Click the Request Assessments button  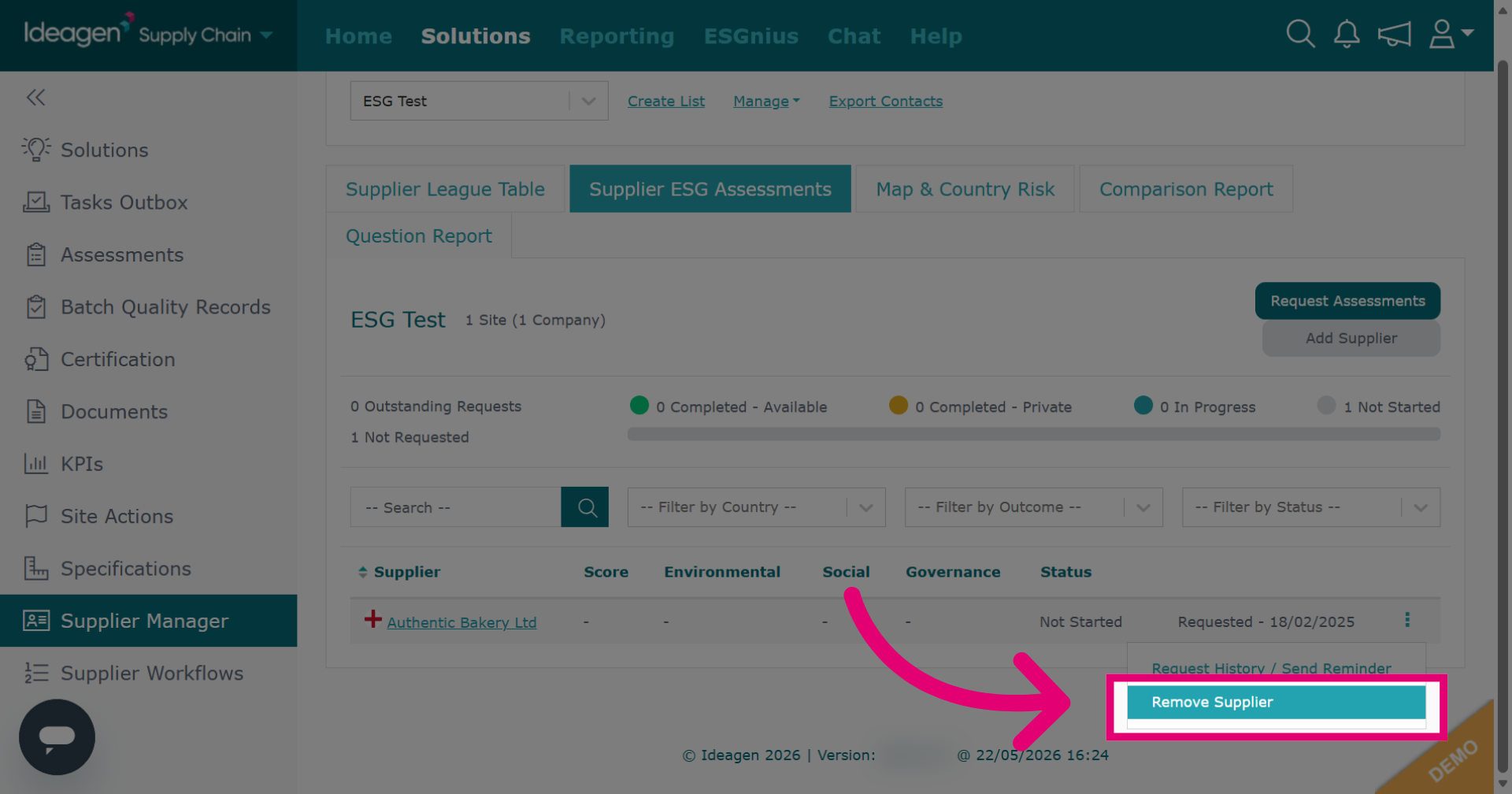[x=1347, y=301]
